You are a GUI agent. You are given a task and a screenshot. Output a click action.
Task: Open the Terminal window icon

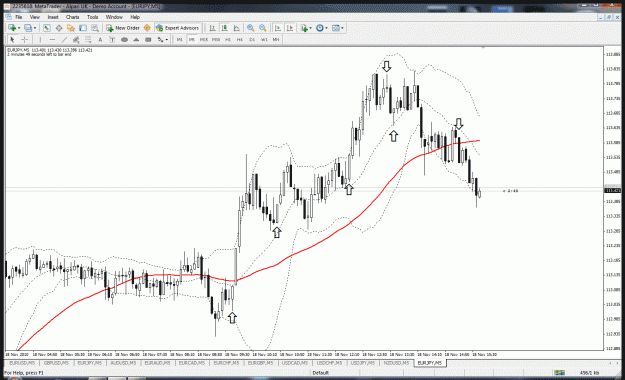click(x=83, y=28)
